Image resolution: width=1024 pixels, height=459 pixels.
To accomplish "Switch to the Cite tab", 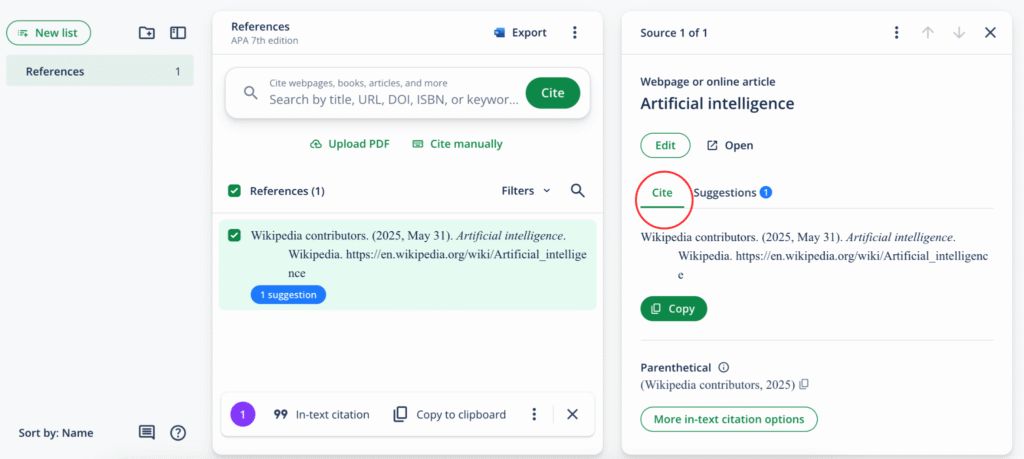I will [662, 193].
